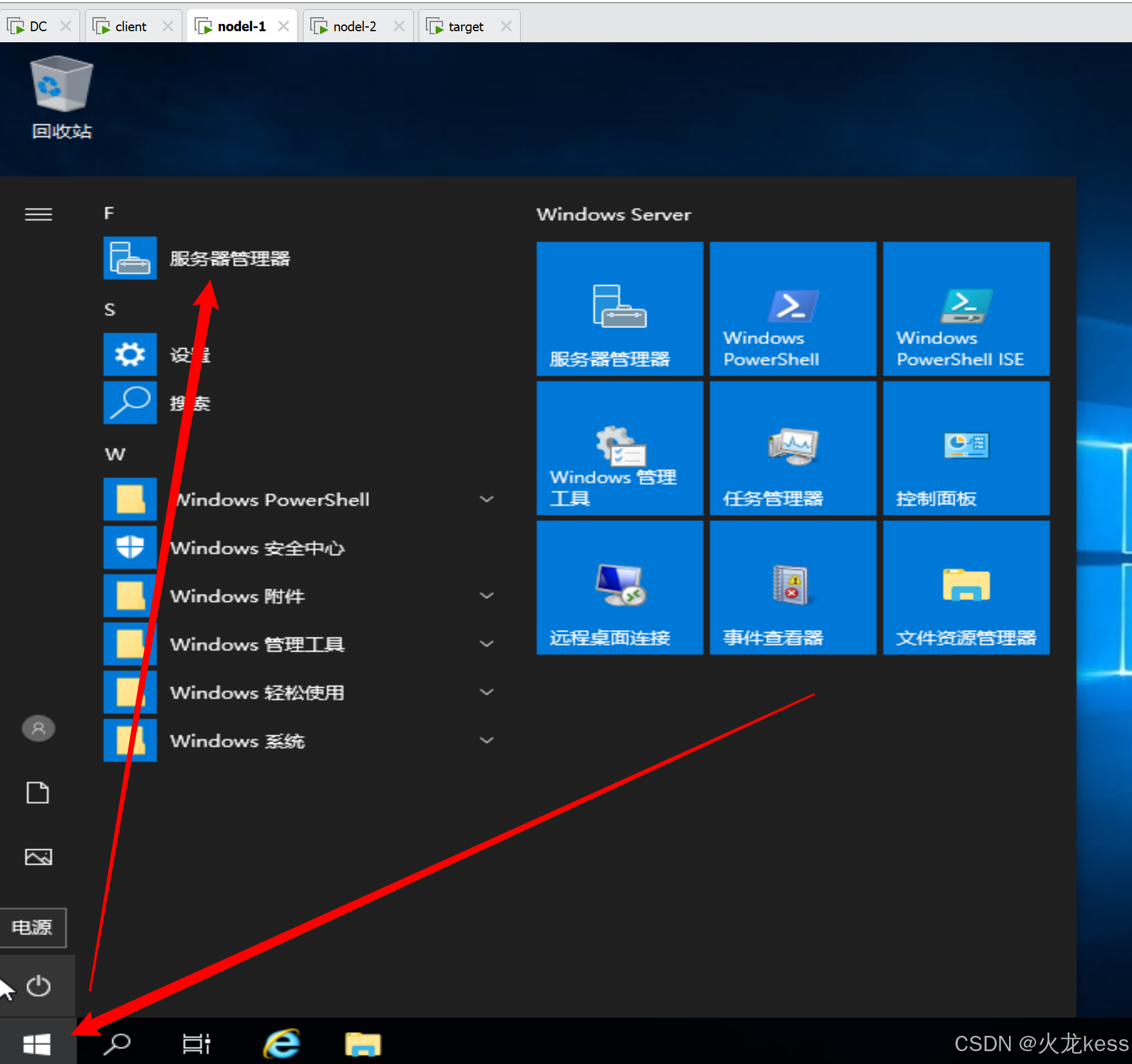Click the Windows Start button on taskbar
Image resolution: width=1132 pixels, height=1064 pixels.
[x=37, y=1044]
